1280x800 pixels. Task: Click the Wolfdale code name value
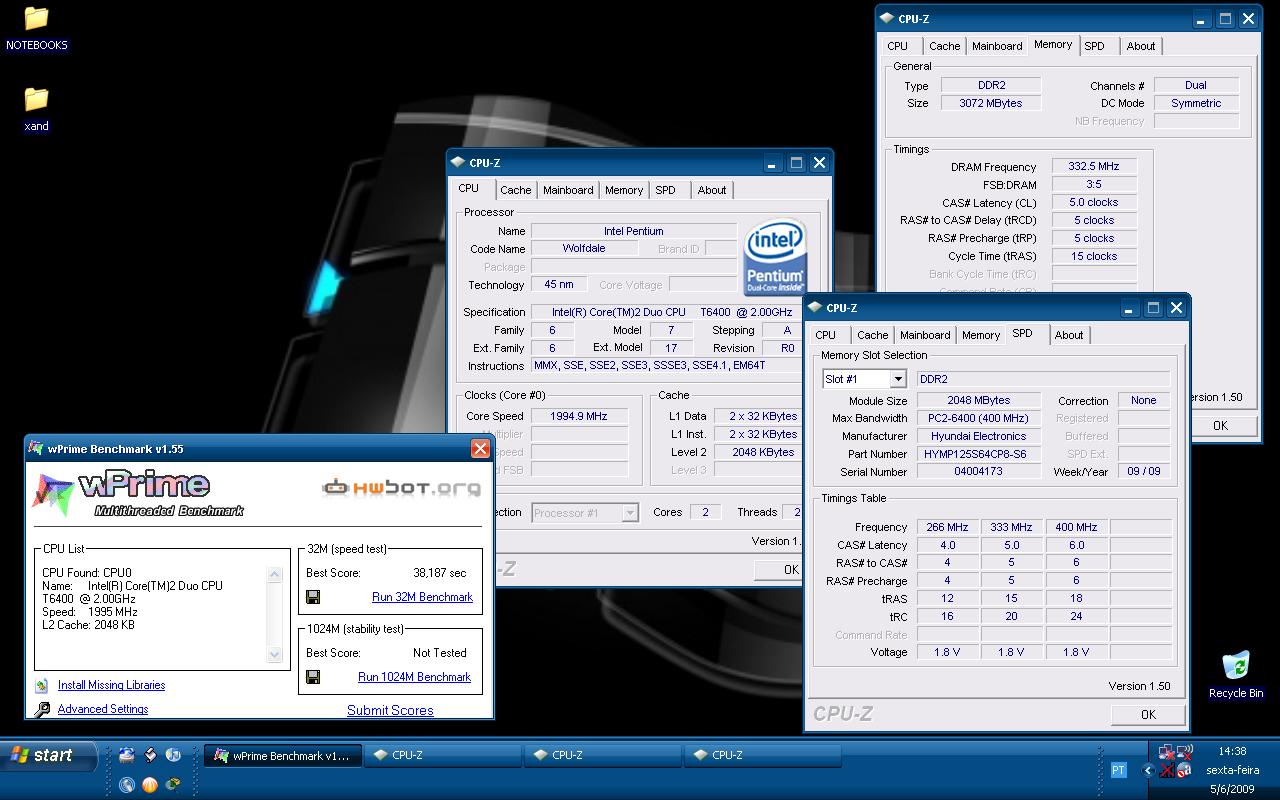click(584, 248)
